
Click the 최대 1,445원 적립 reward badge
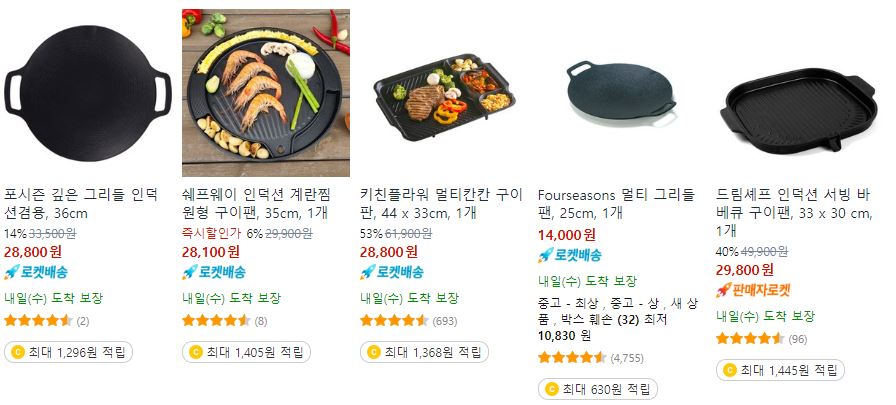point(780,370)
